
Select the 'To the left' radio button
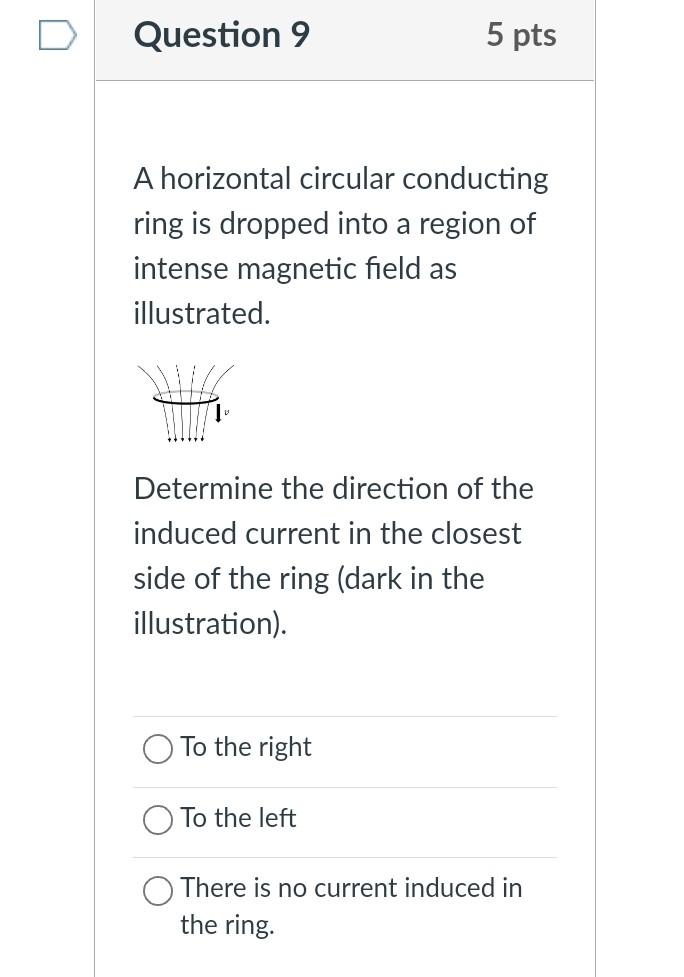pos(158,820)
